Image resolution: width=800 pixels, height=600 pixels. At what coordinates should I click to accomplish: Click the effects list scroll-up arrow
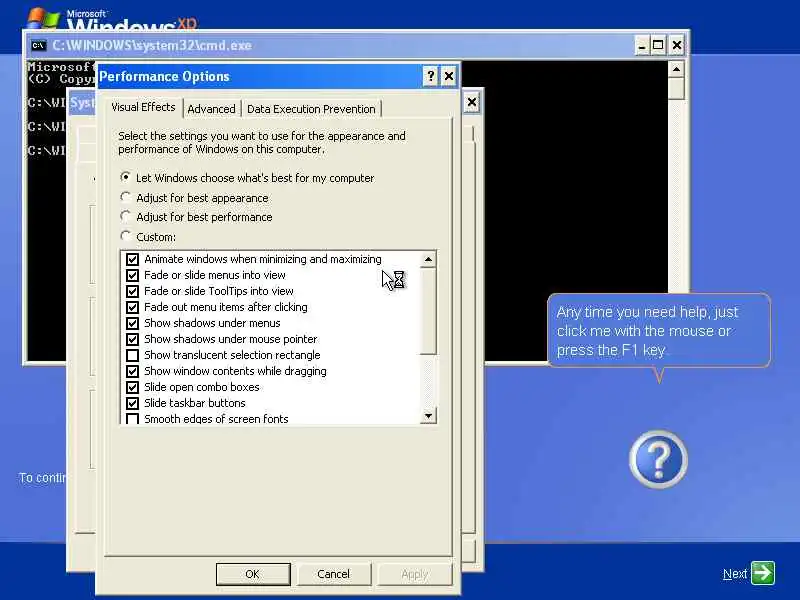tap(428, 260)
